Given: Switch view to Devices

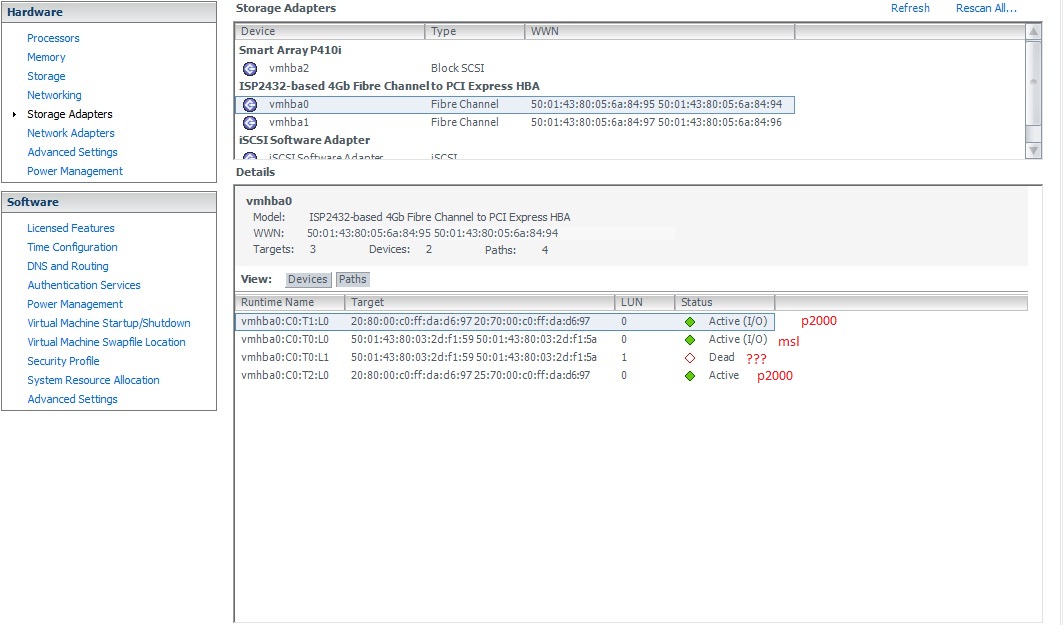Looking at the screenshot, I should pyautogui.click(x=308, y=280).
